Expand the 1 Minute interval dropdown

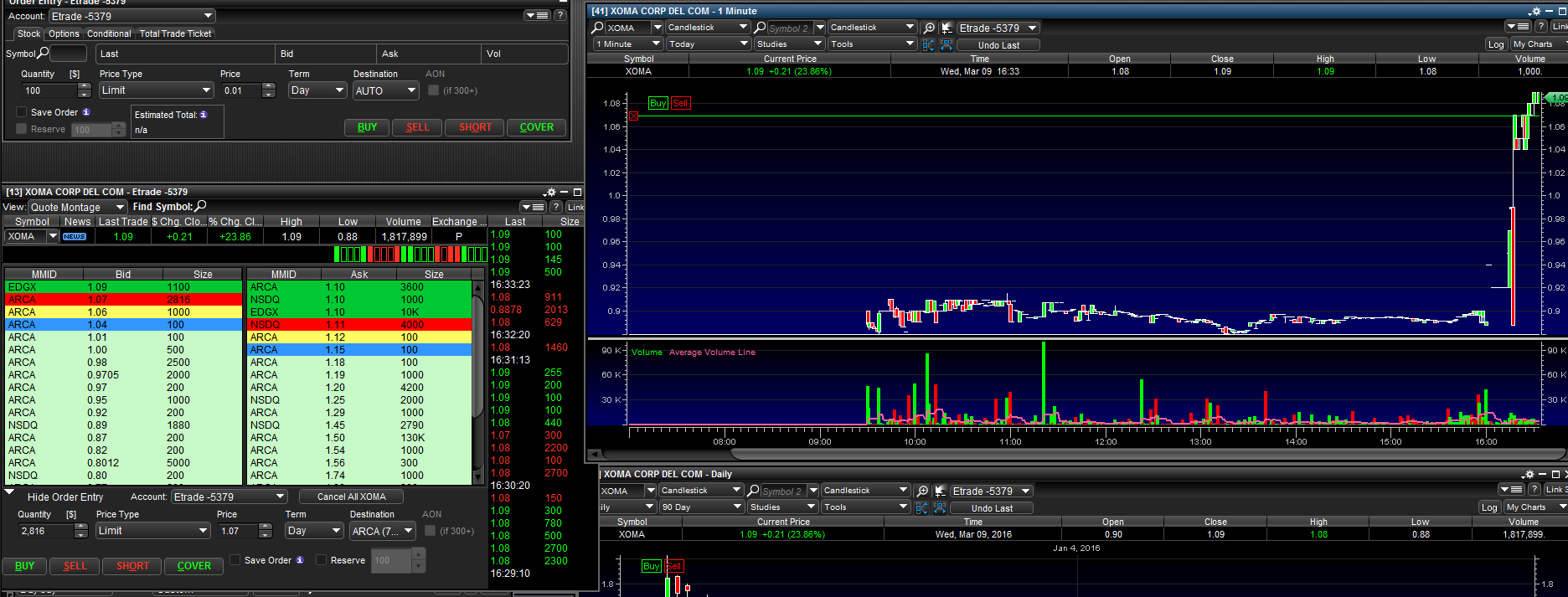pyautogui.click(x=627, y=44)
